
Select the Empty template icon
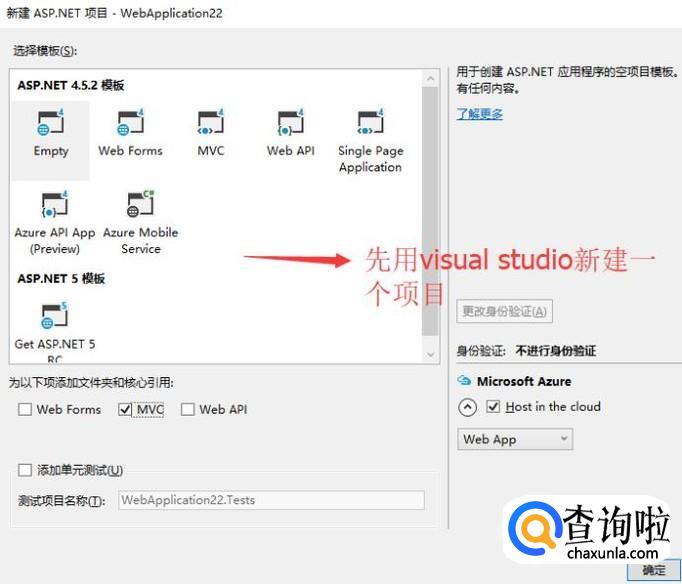pos(51,123)
